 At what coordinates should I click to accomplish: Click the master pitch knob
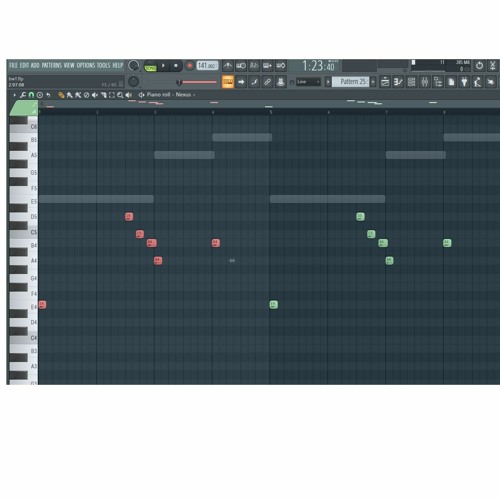pyautogui.click(x=133, y=81)
